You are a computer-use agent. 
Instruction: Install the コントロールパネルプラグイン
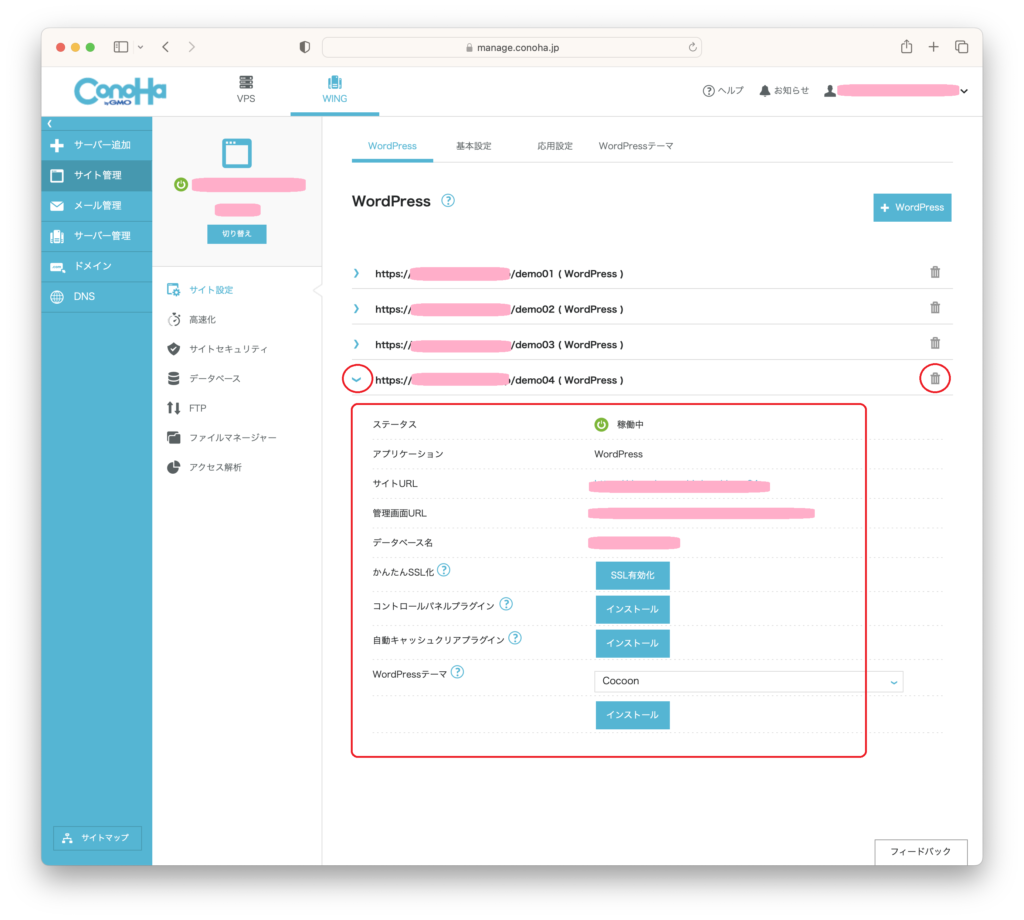coord(632,609)
